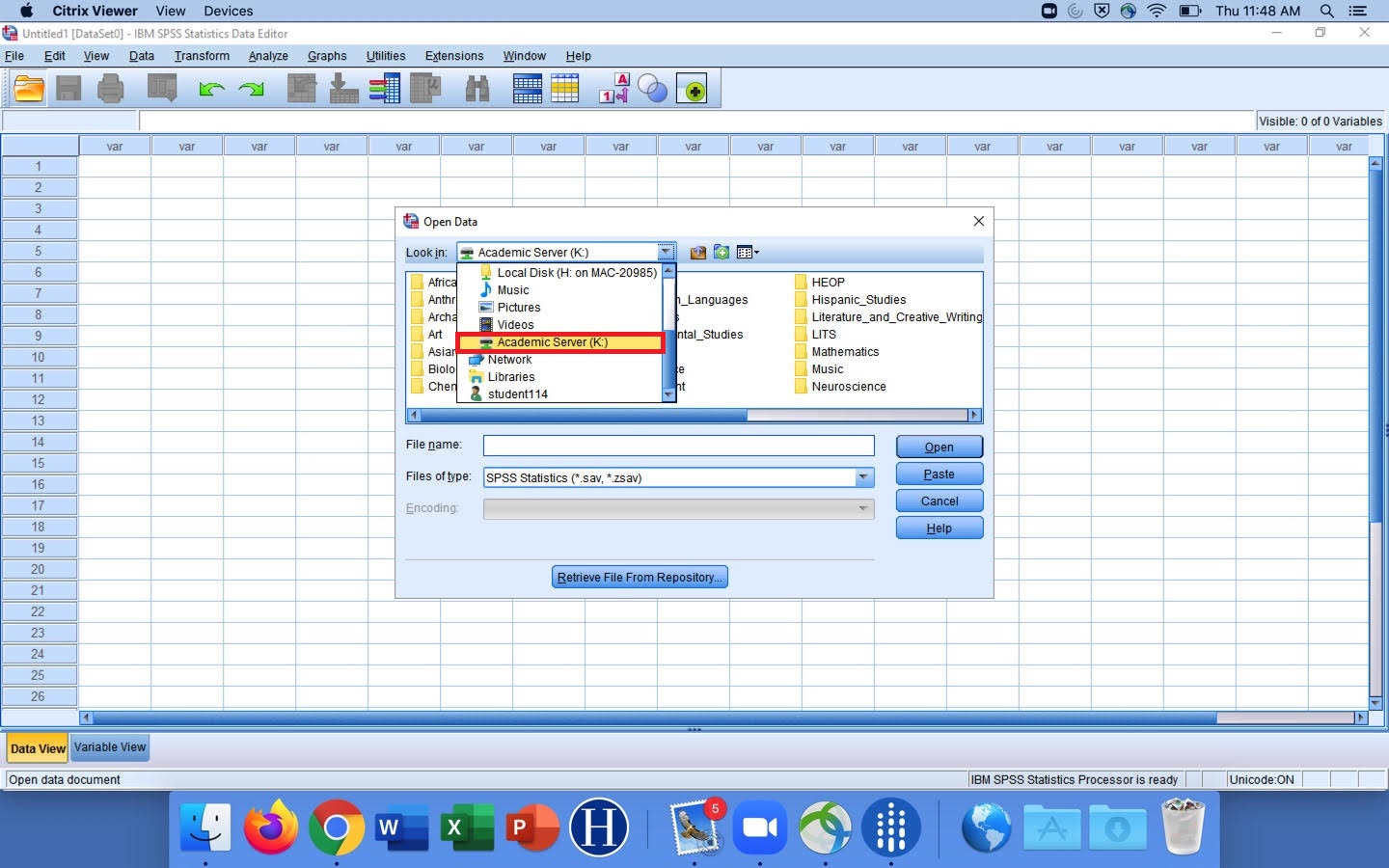The image size is (1389, 868).
Task: Open the Extensions menu
Action: [x=454, y=56]
